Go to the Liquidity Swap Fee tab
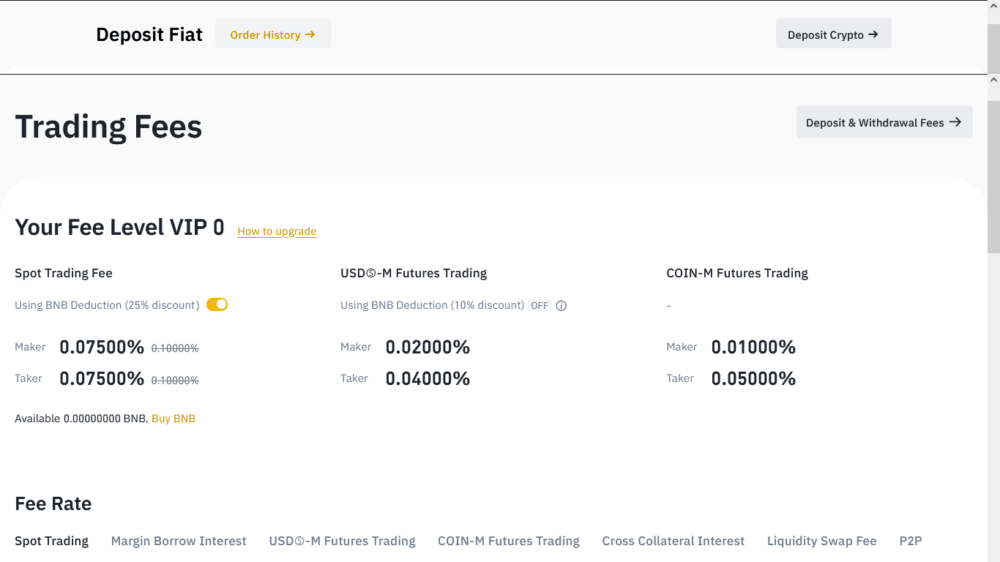The height and width of the screenshot is (562, 1000). pos(822,541)
